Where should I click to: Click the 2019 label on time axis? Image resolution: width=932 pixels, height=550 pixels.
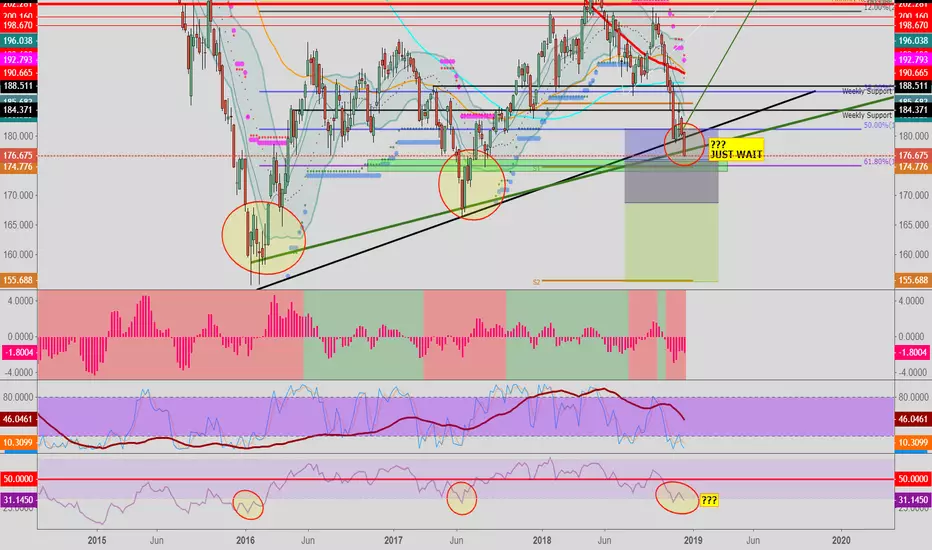point(693,540)
